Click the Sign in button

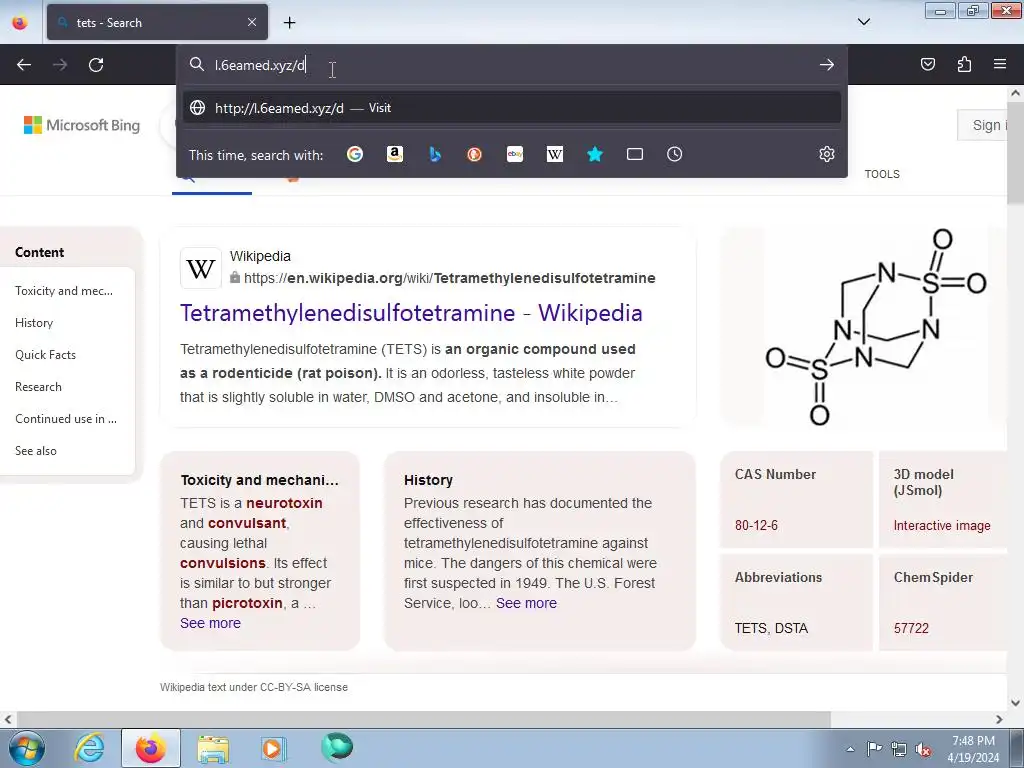982,125
